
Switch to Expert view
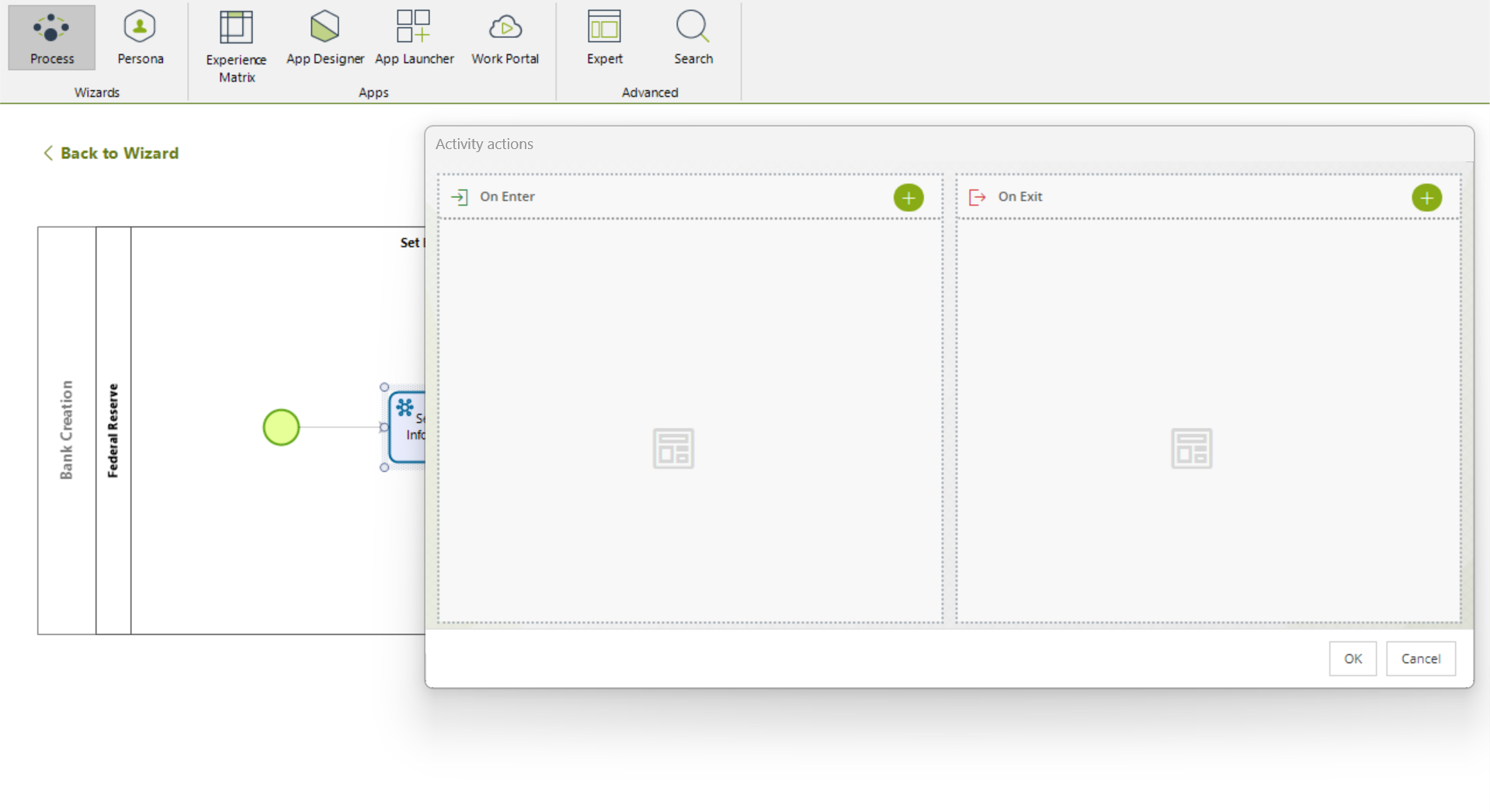pyautogui.click(x=604, y=38)
